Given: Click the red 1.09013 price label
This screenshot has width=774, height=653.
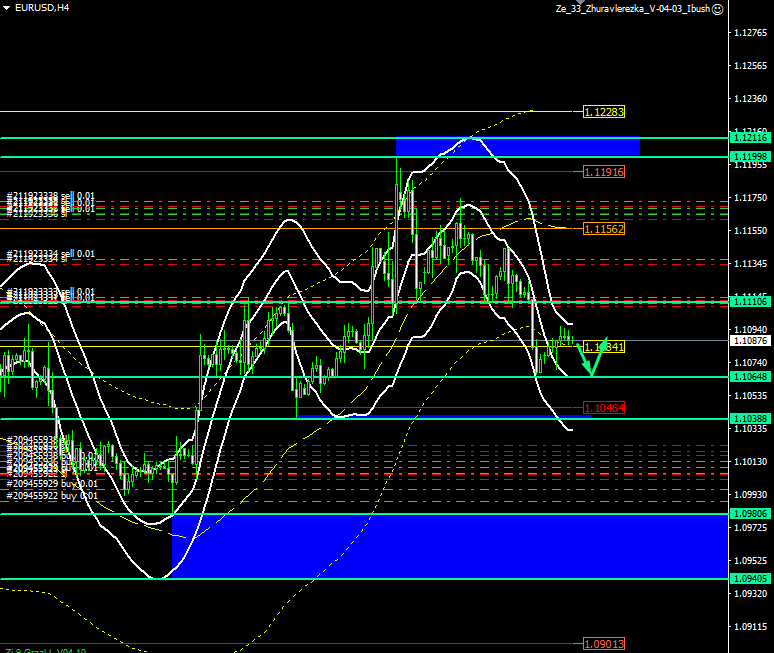Looking at the screenshot, I should pos(603,644).
